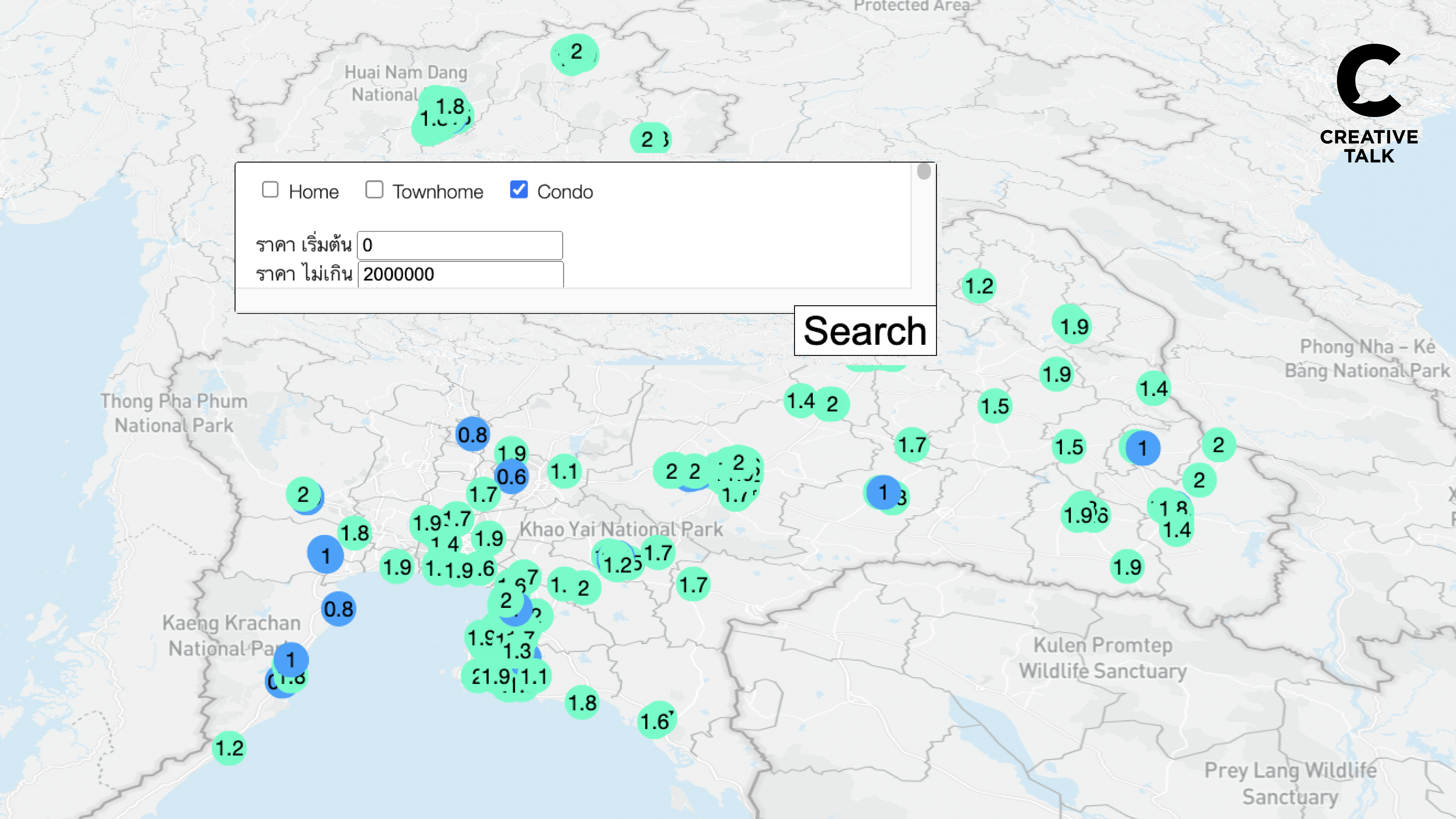Select the 1.8 marker on the southeast coast

pyautogui.click(x=582, y=702)
